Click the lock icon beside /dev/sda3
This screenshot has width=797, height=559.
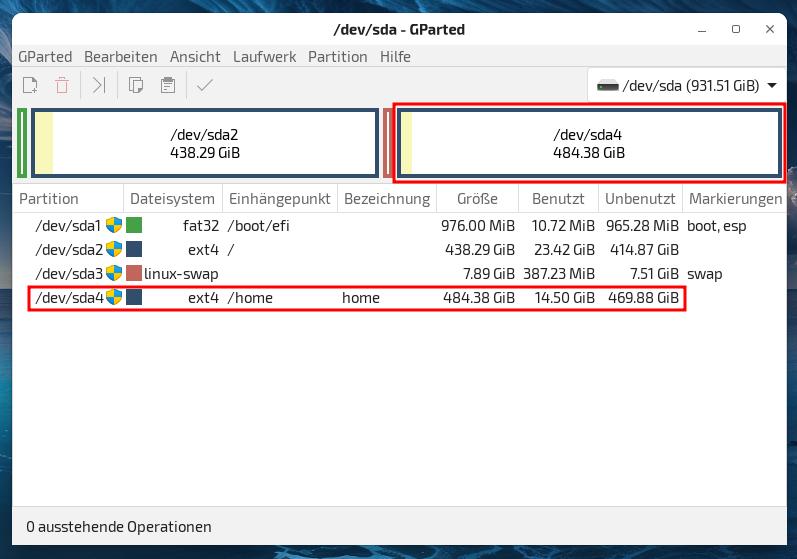[x=114, y=274]
